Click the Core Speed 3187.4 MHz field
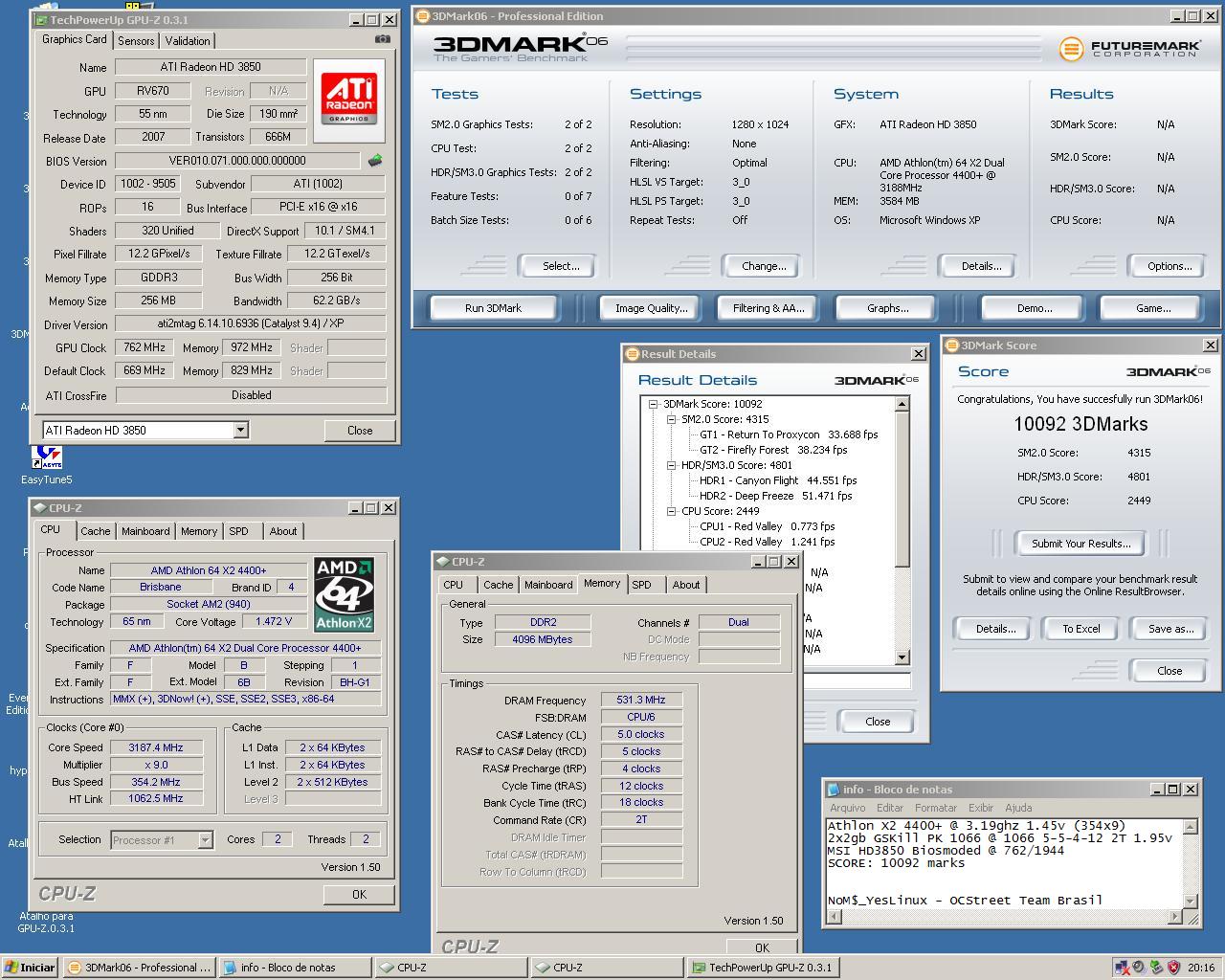The width and height of the screenshot is (1225, 980). [156, 747]
